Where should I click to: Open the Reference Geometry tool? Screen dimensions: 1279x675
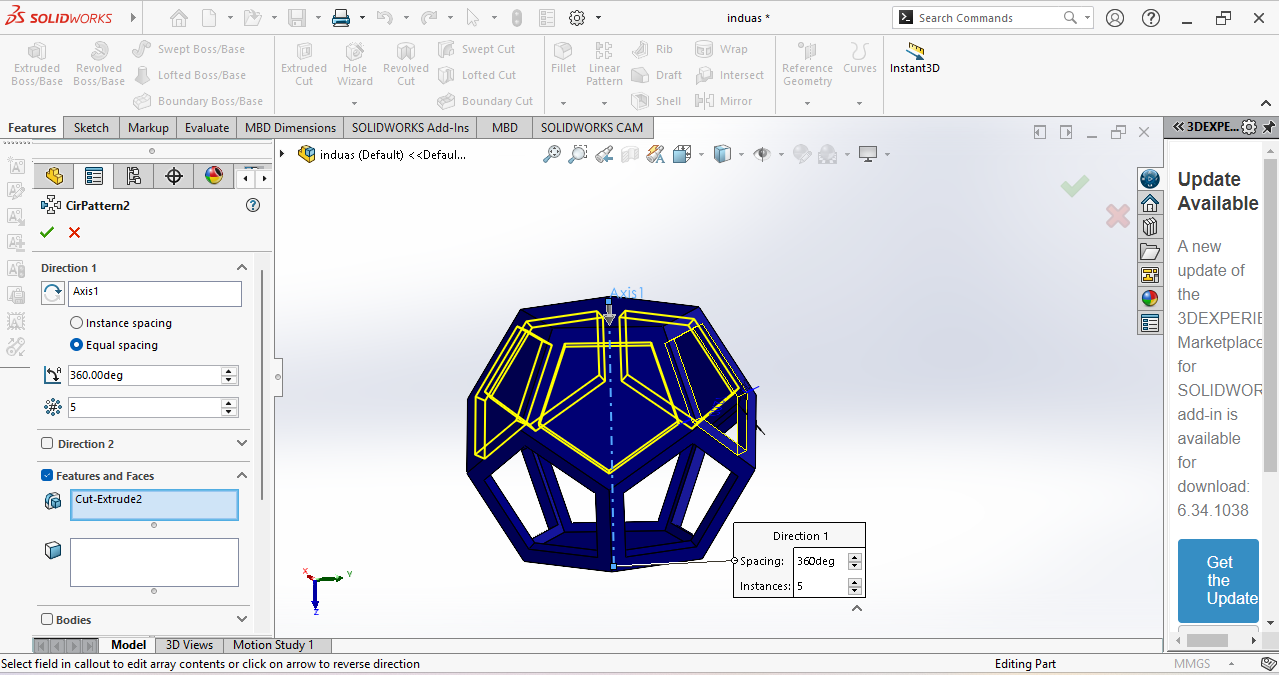point(807,63)
